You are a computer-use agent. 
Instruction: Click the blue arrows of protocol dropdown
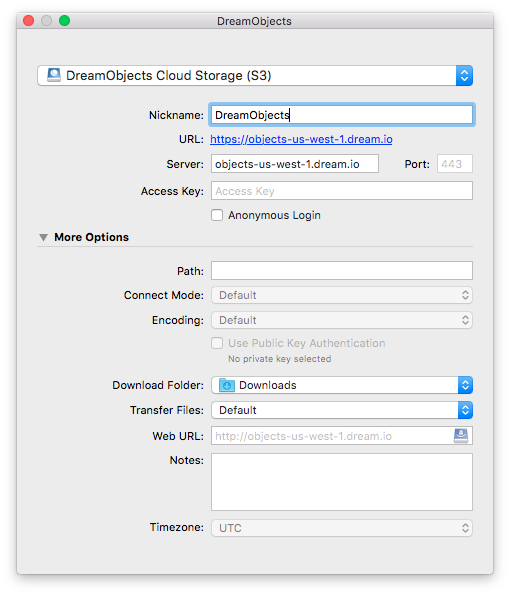464,76
